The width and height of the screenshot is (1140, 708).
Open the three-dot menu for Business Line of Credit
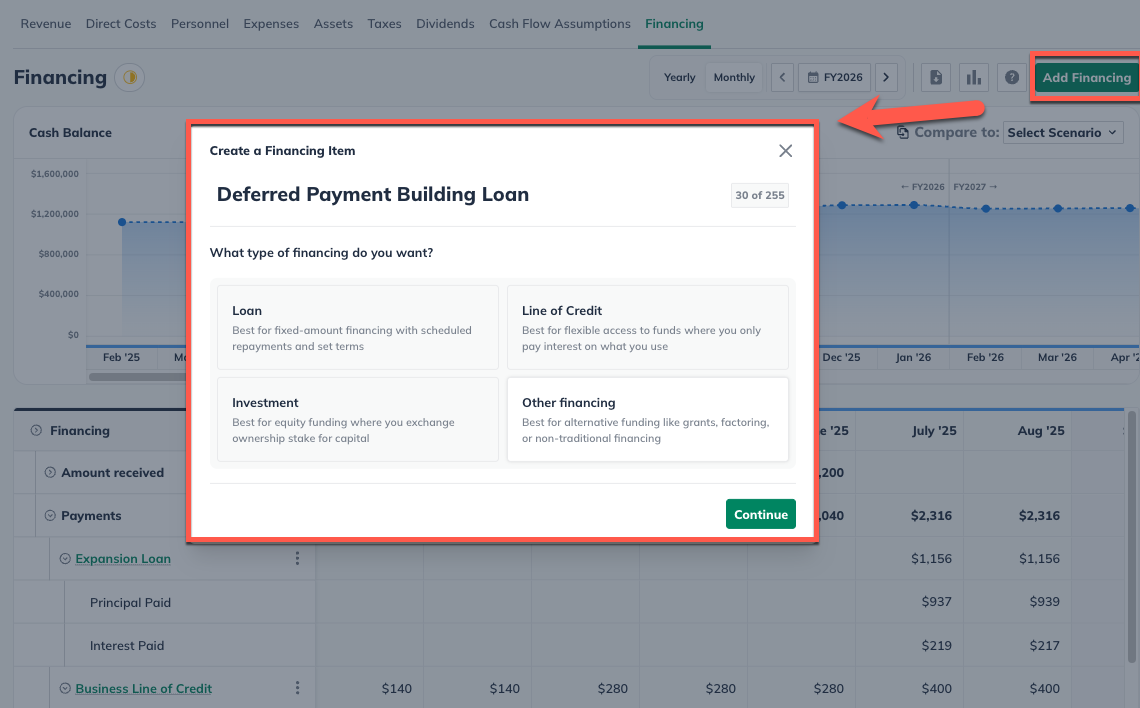click(297, 688)
